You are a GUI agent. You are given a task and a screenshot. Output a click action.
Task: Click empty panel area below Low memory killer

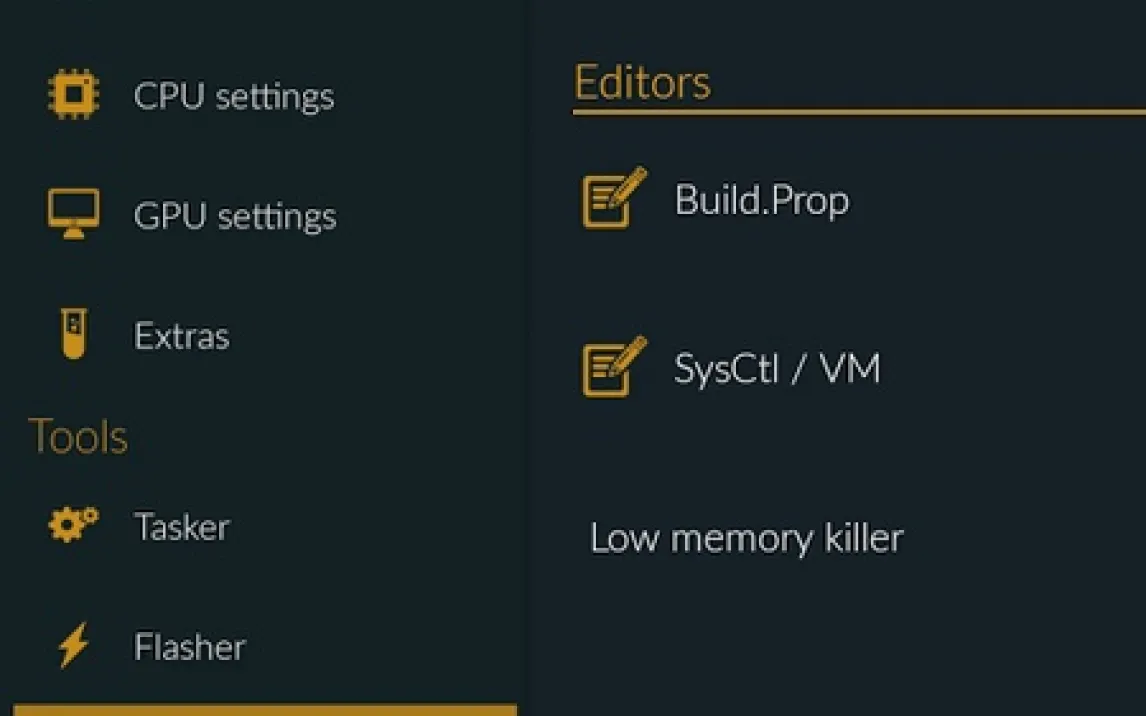pos(838,640)
